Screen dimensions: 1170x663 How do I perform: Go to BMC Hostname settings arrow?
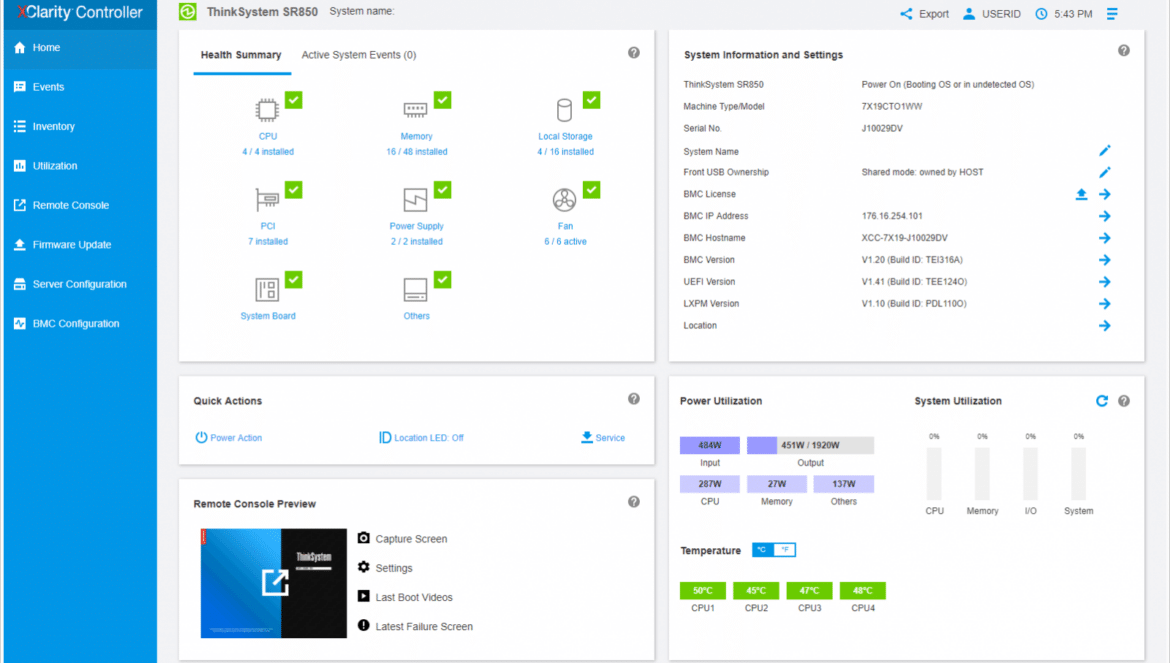coord(1104,238)
